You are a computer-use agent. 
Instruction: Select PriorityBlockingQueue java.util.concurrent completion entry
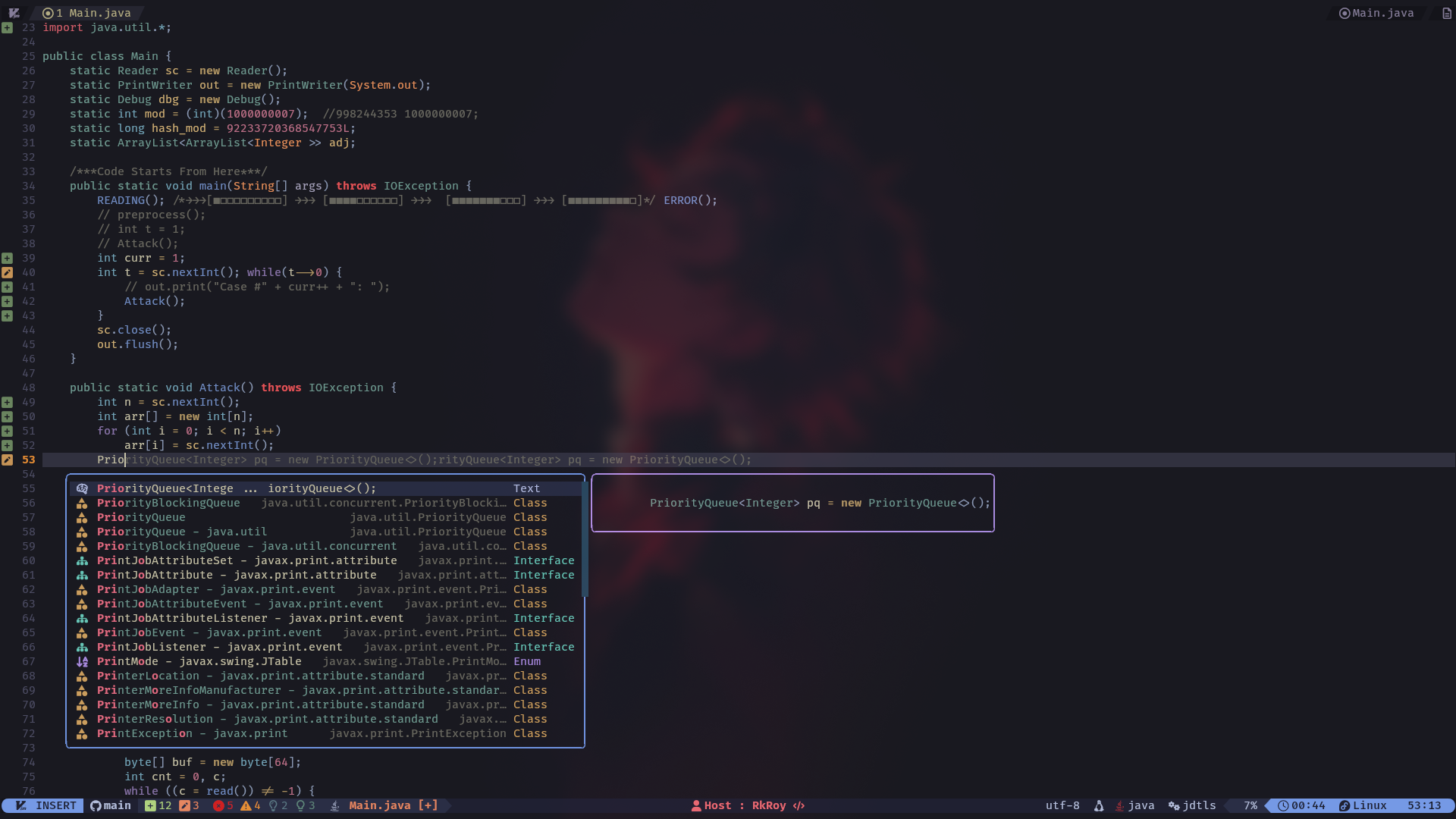[246, 546]
